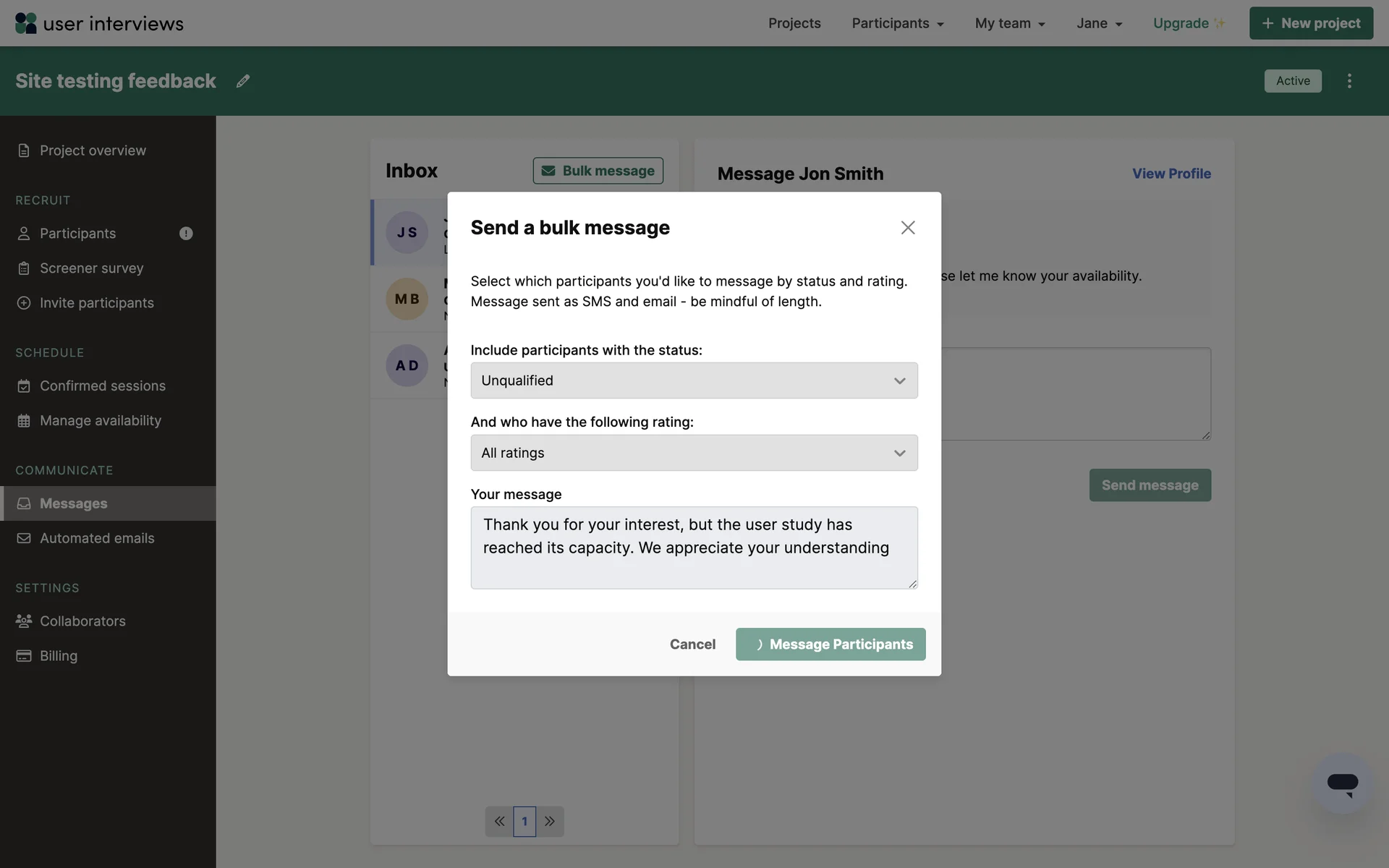Click the pencil edit icon beside project title
This screenshot has height=868, width=1389.
(243, 81)
